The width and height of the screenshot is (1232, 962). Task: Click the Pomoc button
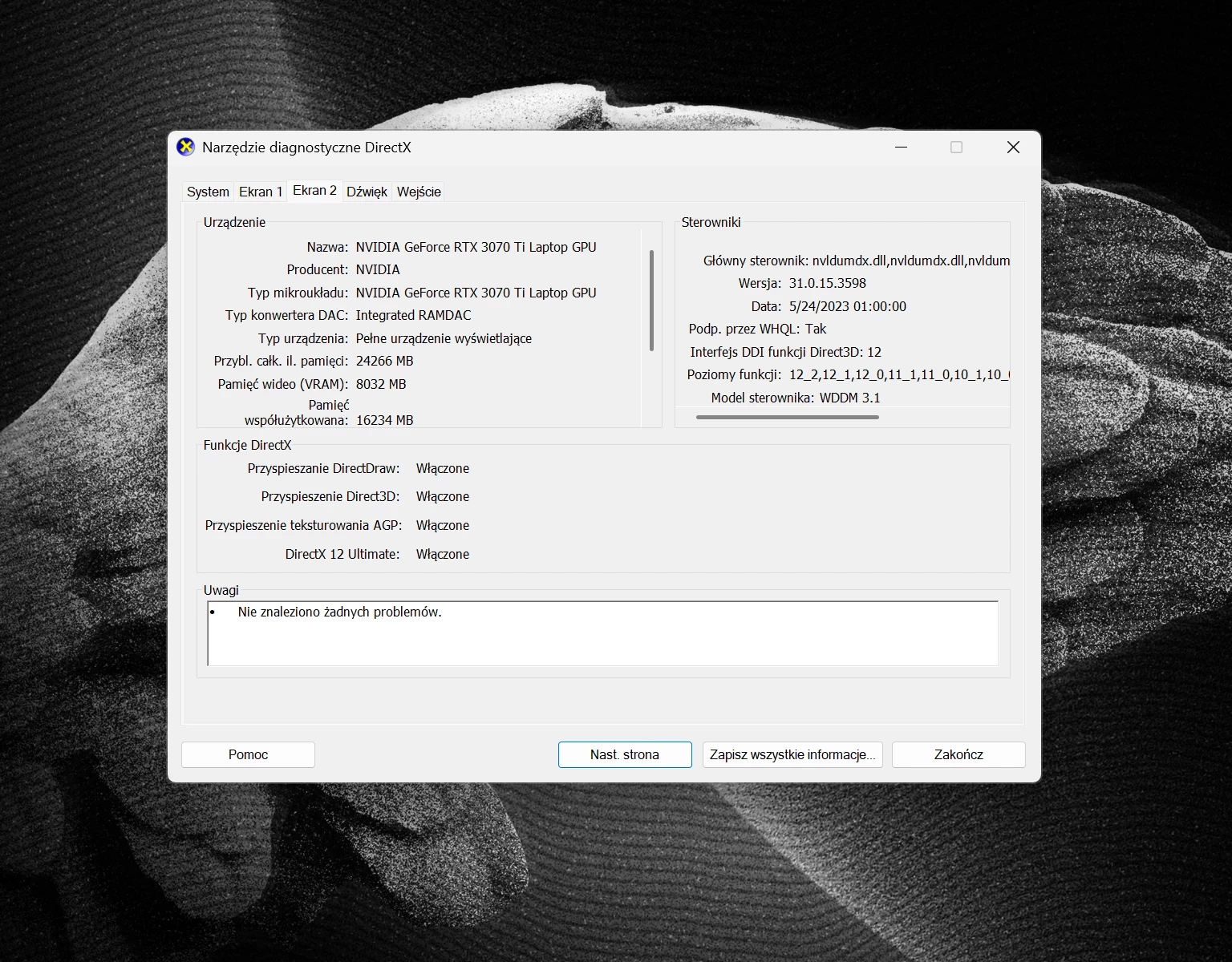(248, 754)
